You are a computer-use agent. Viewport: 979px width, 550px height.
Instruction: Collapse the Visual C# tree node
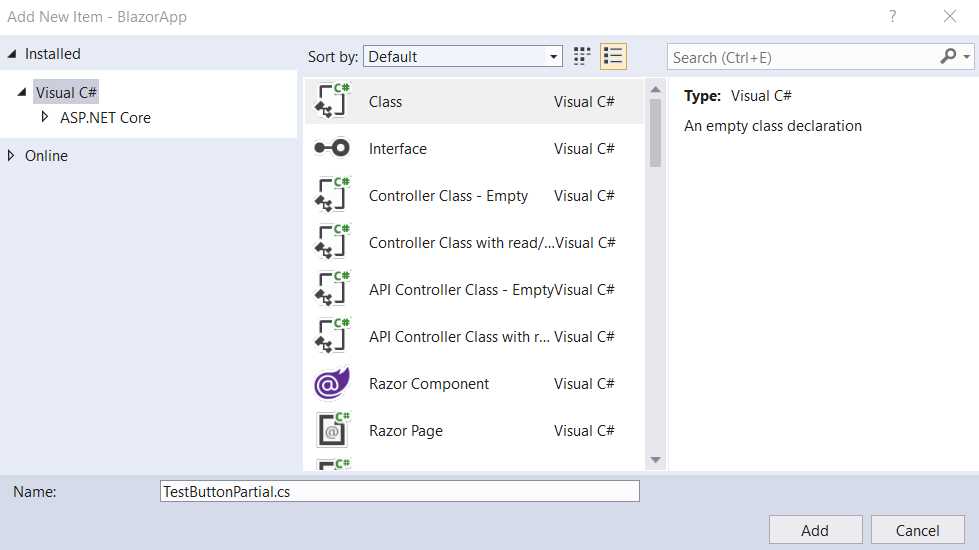point(22,92)
